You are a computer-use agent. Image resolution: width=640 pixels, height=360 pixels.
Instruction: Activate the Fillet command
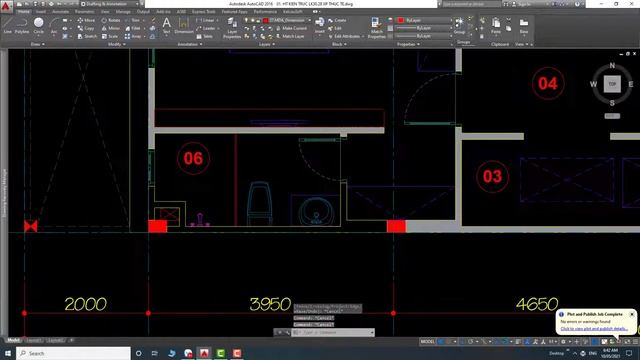(133, 28)
